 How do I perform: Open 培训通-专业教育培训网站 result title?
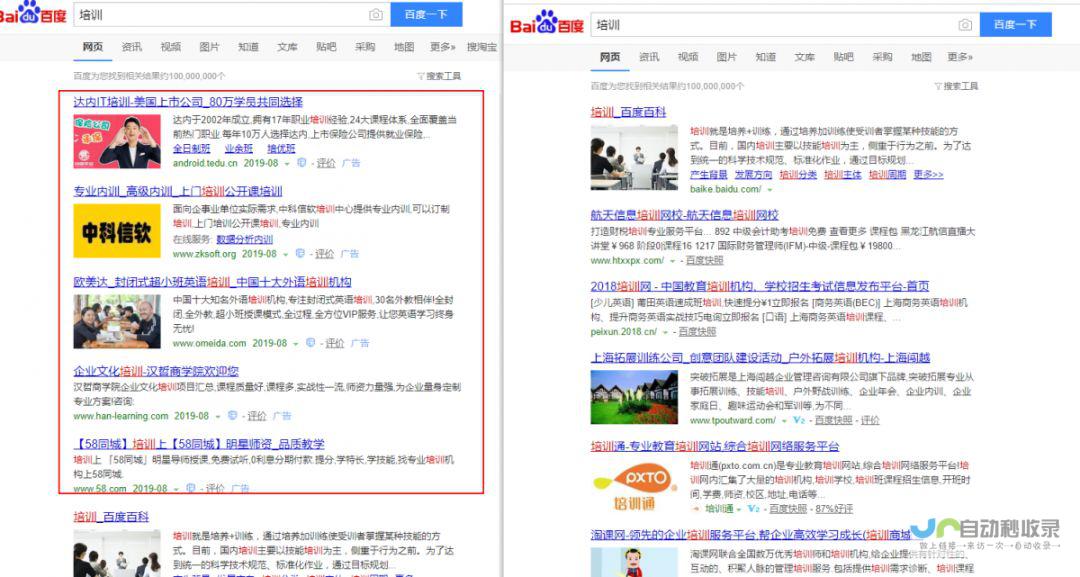pos(715,447)
